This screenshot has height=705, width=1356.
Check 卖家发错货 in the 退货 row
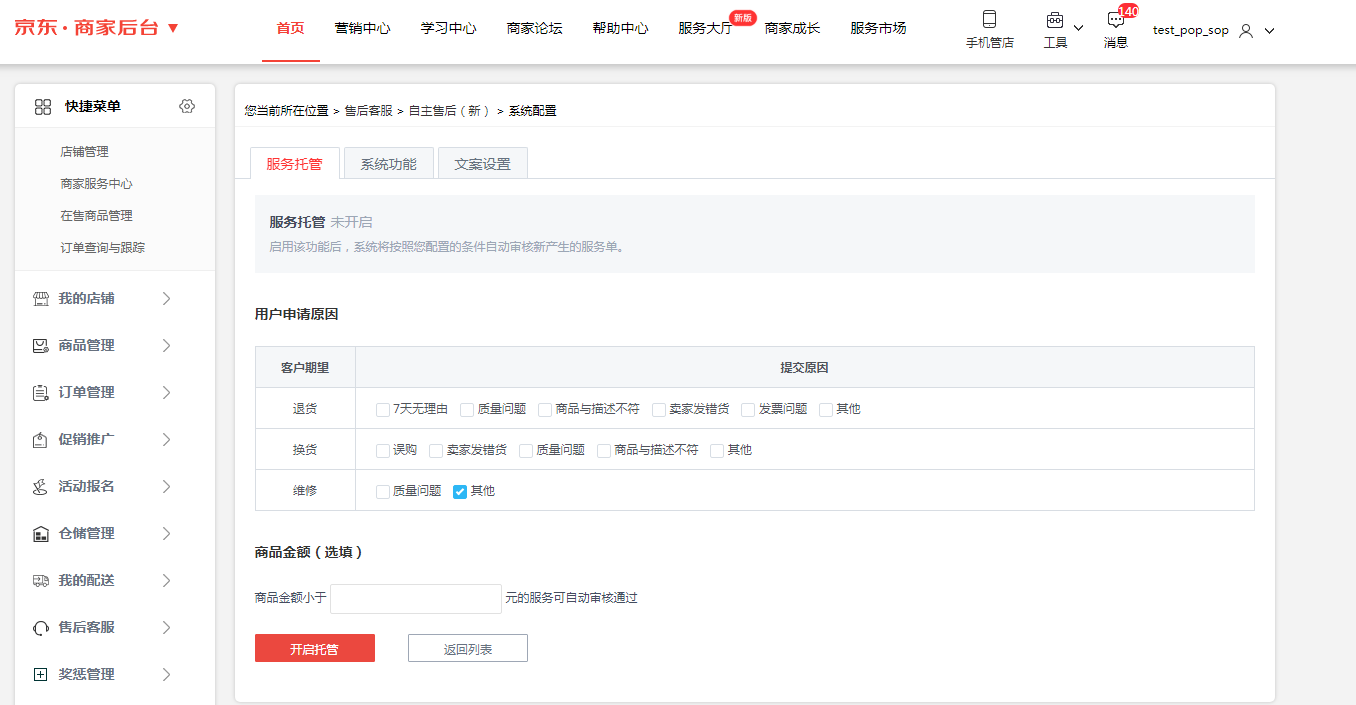(659, 409)
